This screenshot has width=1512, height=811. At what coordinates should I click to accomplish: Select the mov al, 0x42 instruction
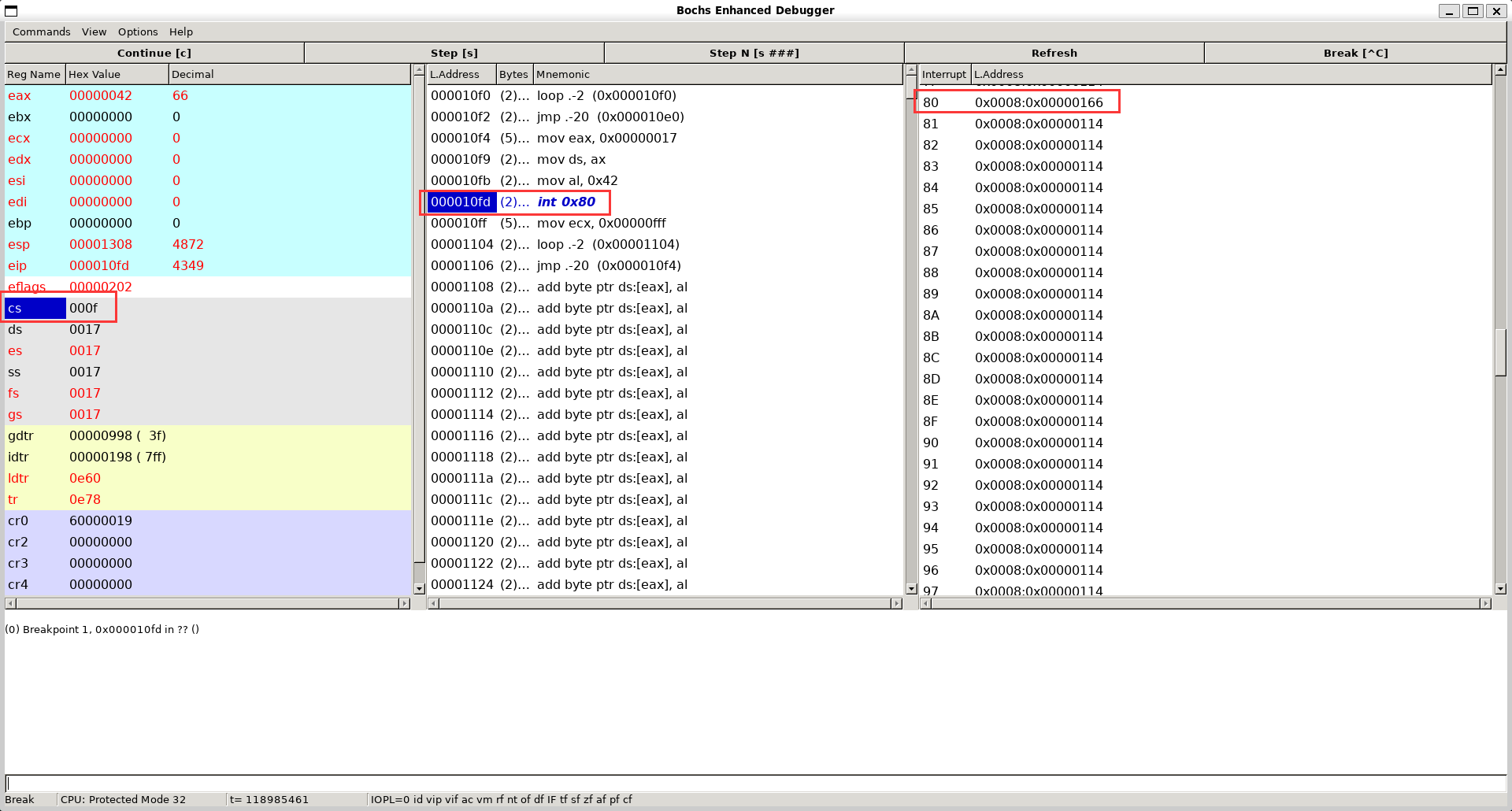coord(665,180)
